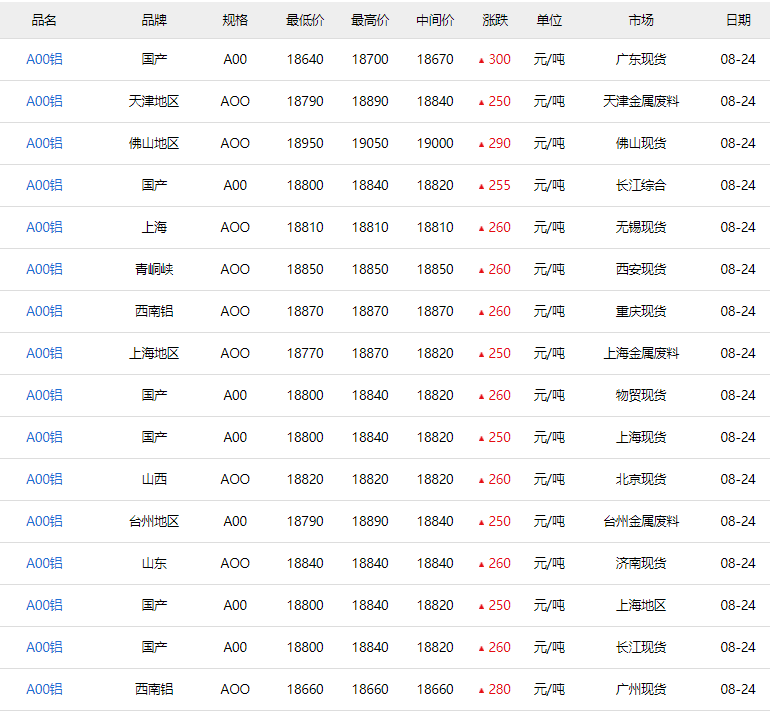
Task: Click the 品名 column header
Action: point(44,20)
